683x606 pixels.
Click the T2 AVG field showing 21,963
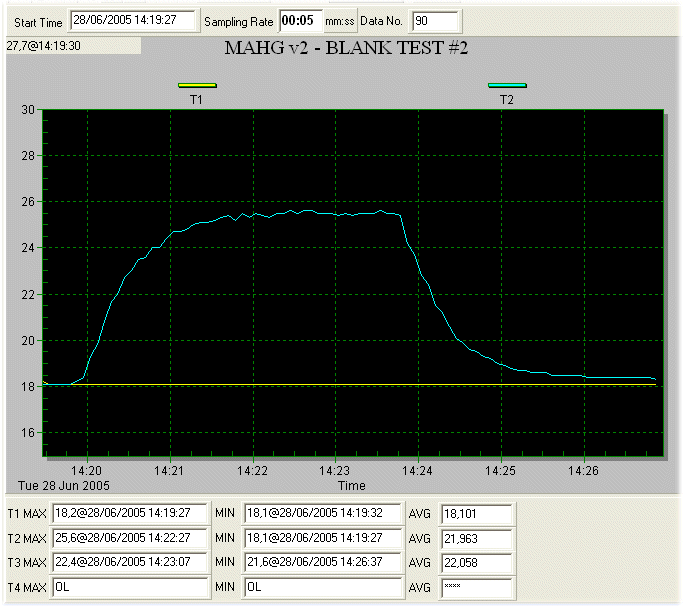coord(476,539)
